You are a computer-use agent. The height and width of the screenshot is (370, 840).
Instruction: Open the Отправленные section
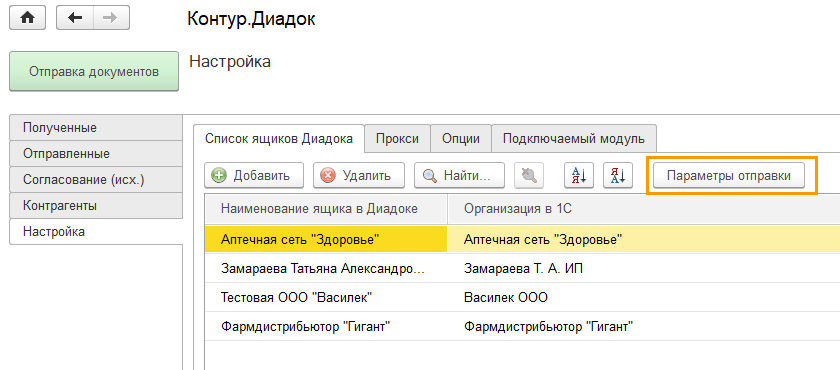[96, 154]
